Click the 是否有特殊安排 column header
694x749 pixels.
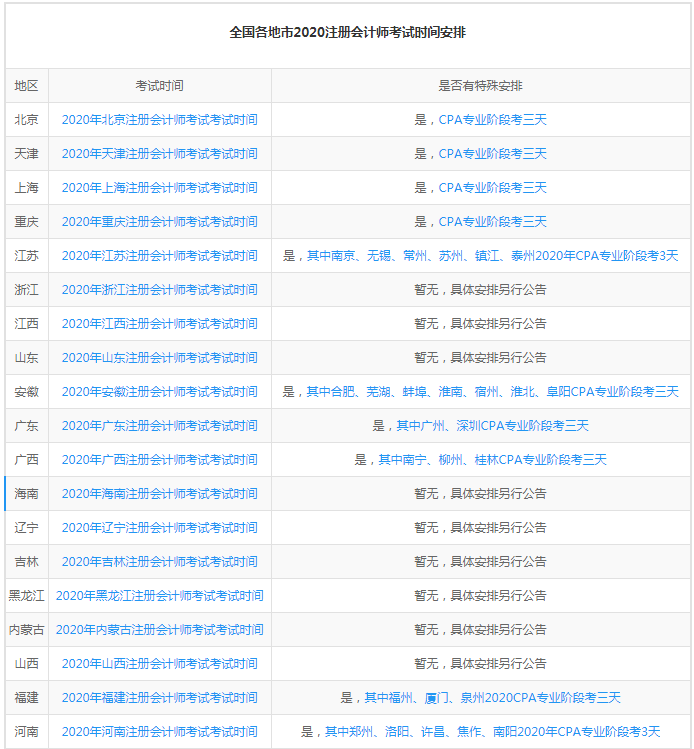(x=480, y=86)
